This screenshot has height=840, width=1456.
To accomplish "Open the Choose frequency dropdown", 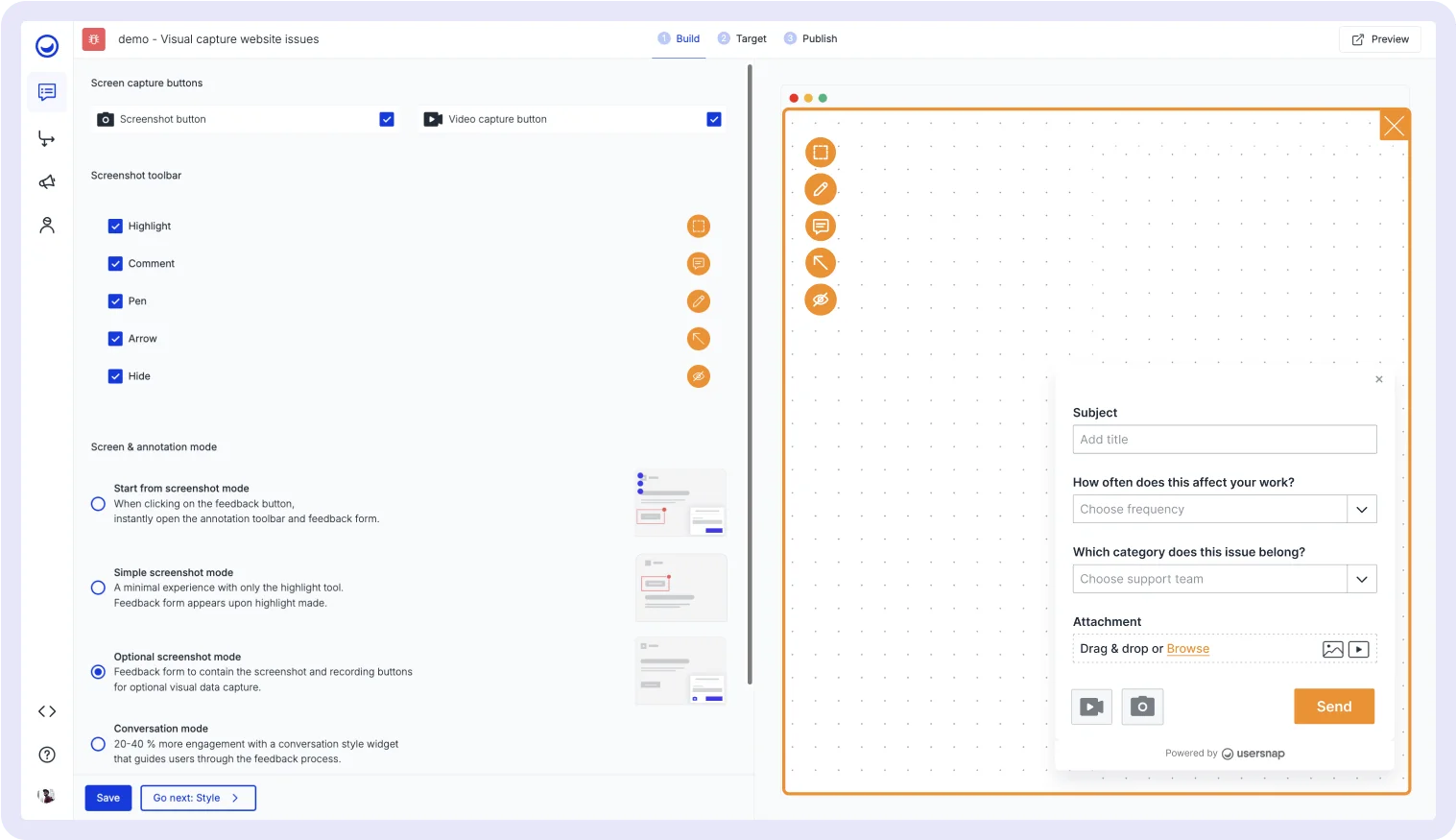I will [x=1225, y=510].
